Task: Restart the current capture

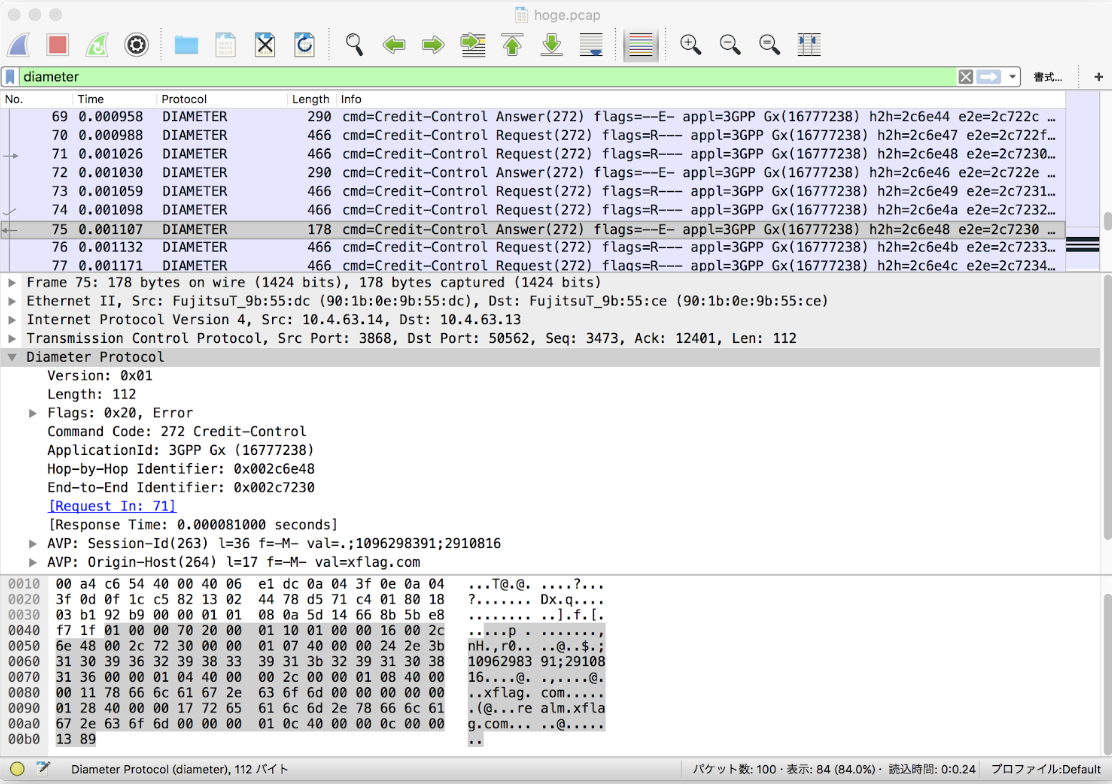Action: pyautogui.click(x=97, y=45)
